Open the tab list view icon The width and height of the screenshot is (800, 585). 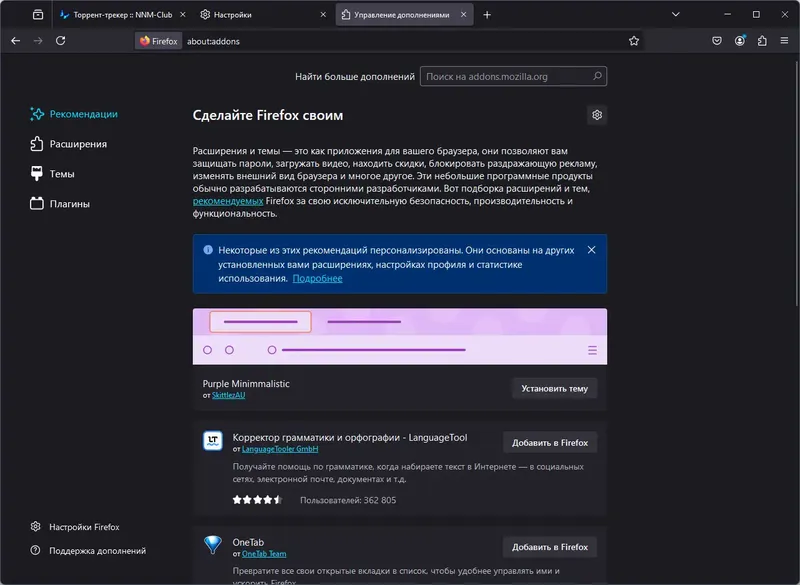coord(38,15)
